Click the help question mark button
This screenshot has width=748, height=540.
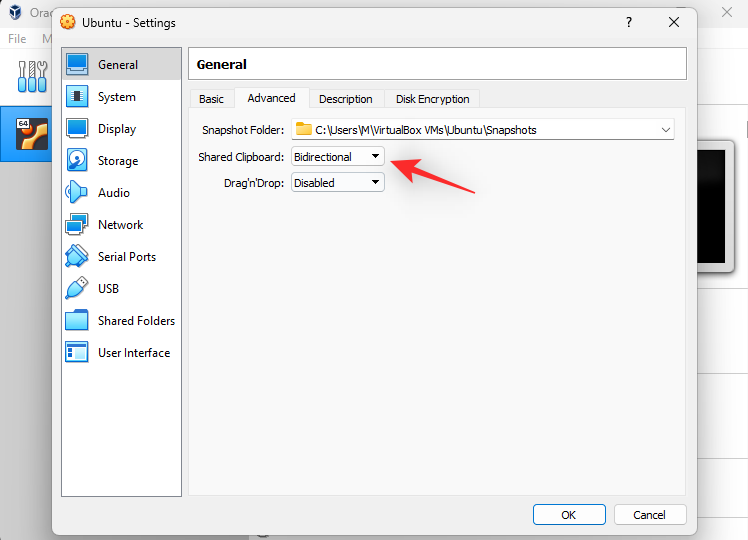629,22
